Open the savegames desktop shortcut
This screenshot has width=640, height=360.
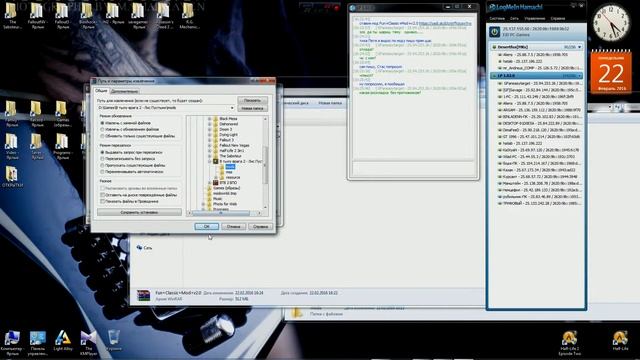point(138,16)
